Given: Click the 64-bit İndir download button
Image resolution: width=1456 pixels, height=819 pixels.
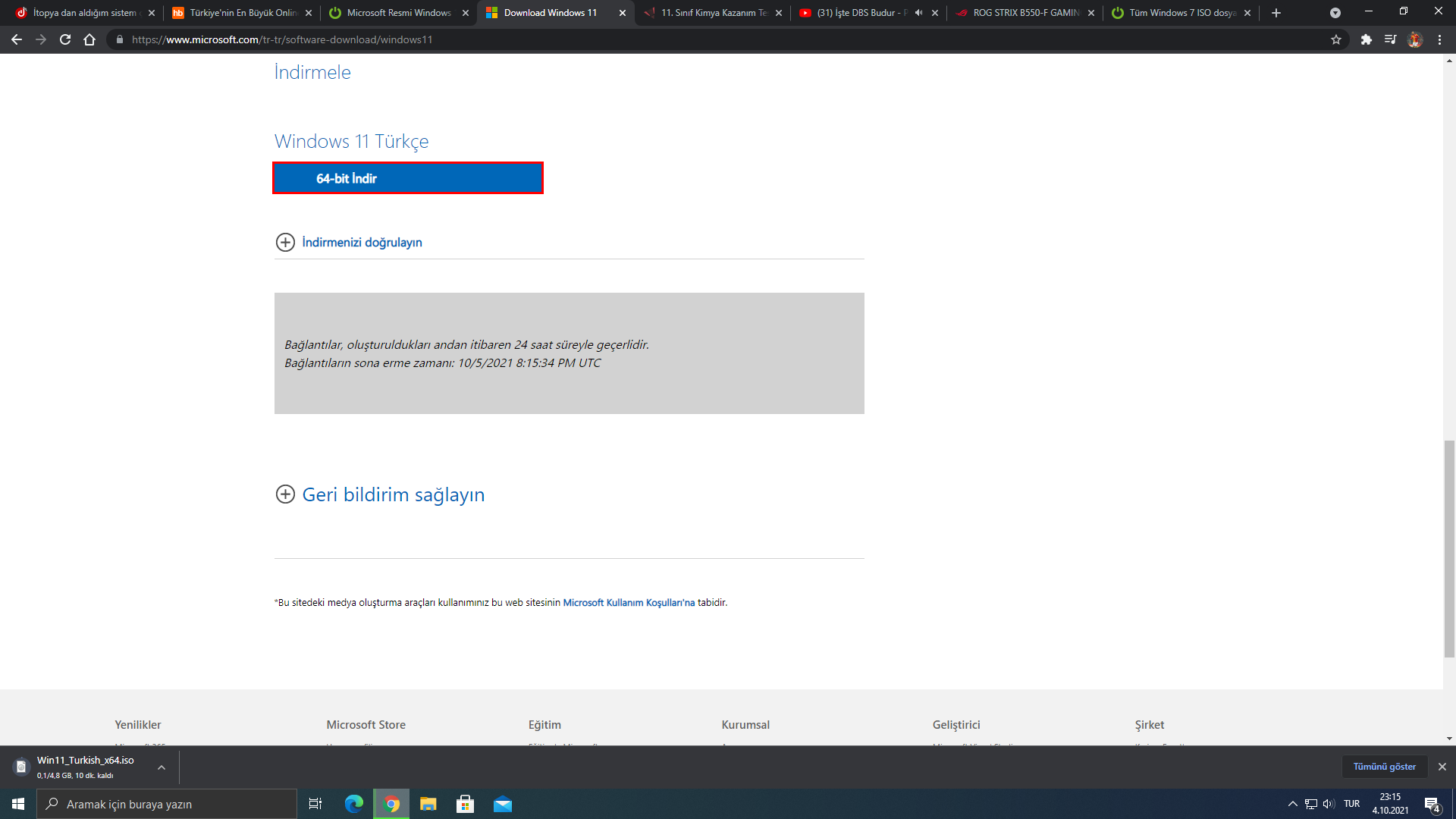Looking at the screenshot, I should point(408,178).
